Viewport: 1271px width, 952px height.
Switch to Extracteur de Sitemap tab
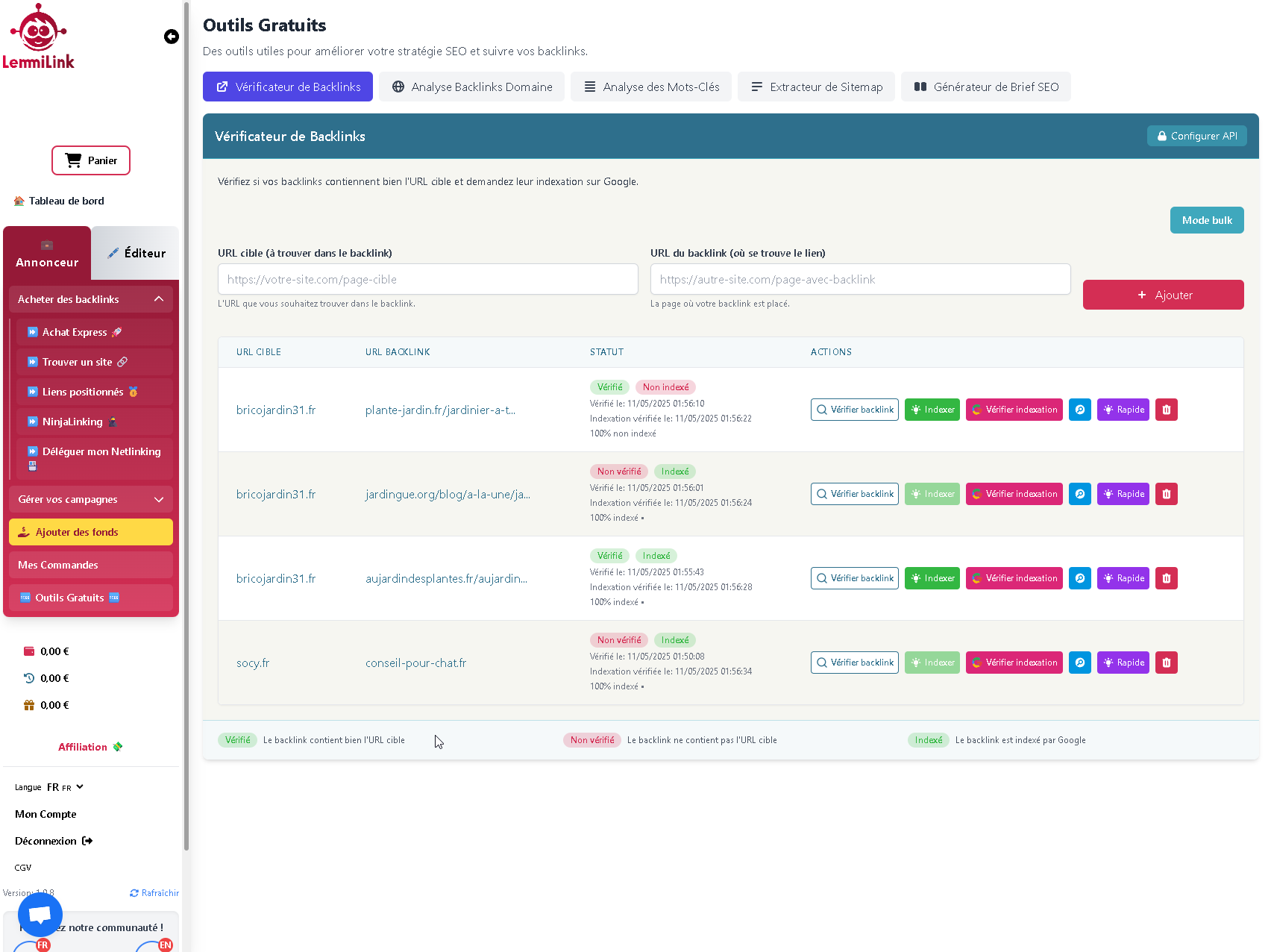pyautogui.click(x=816, y=87)
